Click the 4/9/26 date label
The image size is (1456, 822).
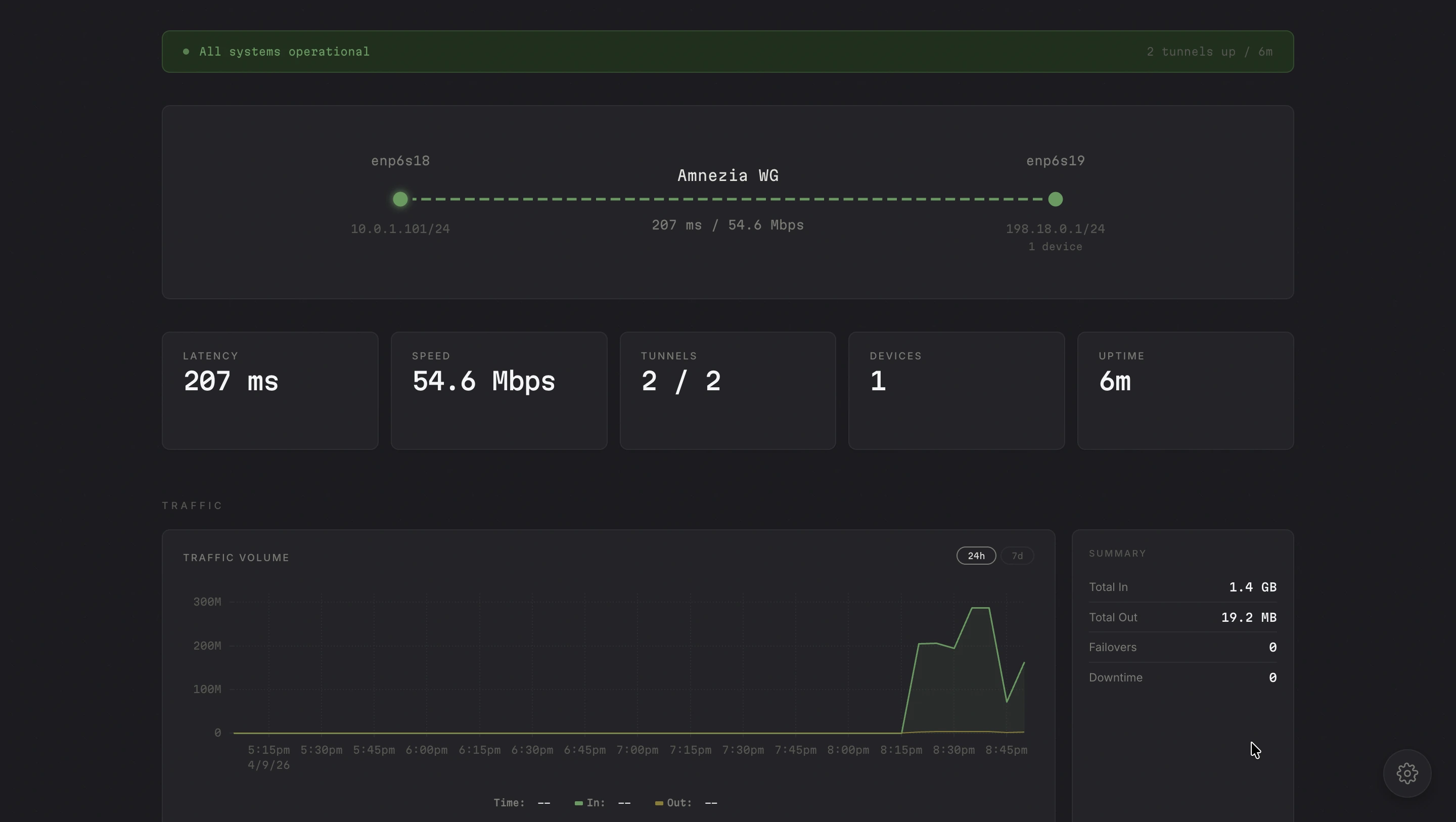coord(268,765)
